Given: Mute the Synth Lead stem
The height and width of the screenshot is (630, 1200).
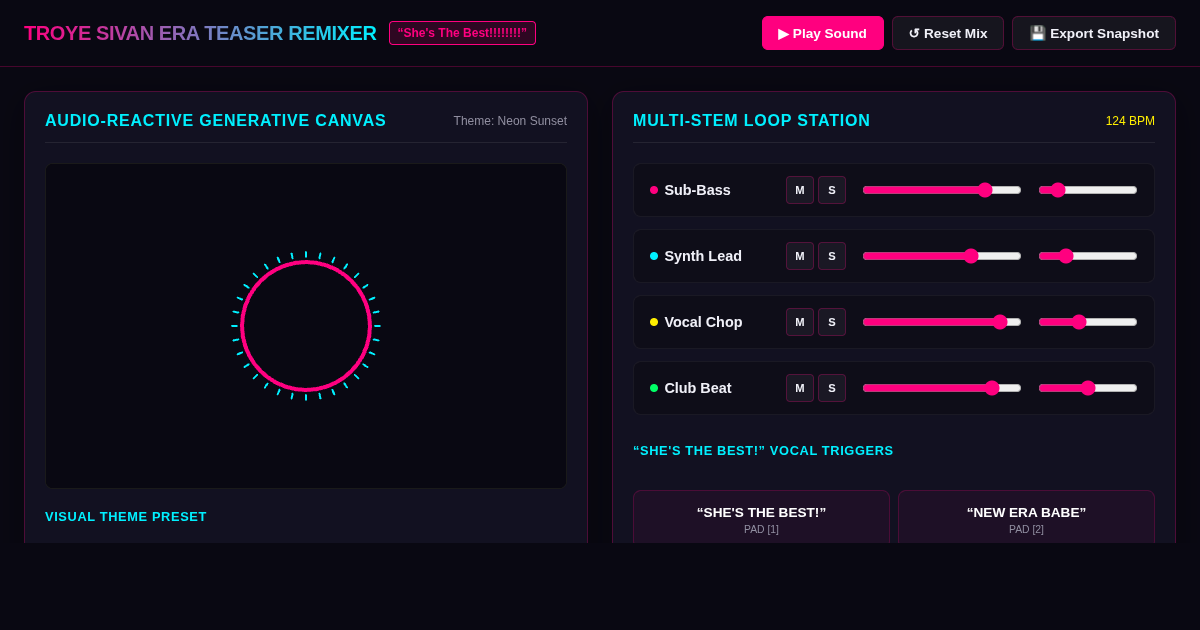Looking at the screenshot, I should click(800, 256).
